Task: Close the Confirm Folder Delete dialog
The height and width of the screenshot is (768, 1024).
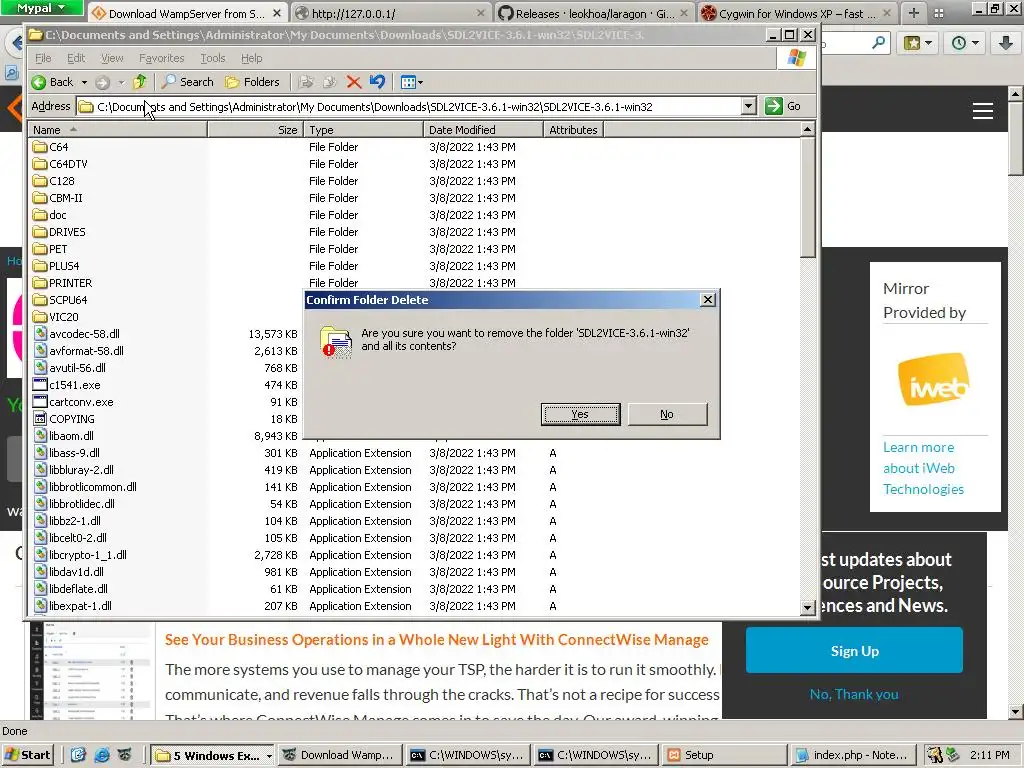Action: click(707, 300)
